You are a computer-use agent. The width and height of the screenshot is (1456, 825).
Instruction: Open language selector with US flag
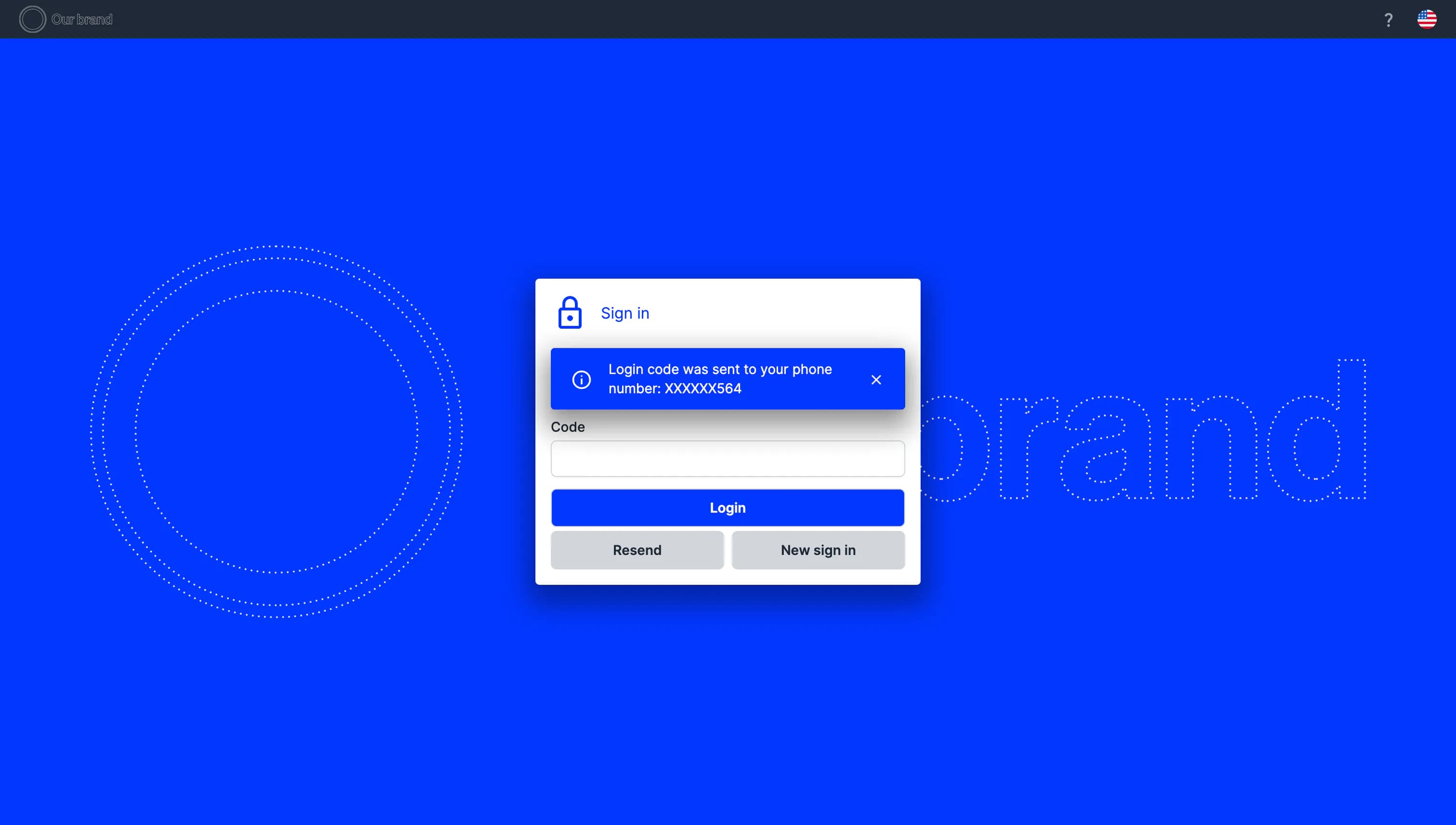coord(1427,19)
